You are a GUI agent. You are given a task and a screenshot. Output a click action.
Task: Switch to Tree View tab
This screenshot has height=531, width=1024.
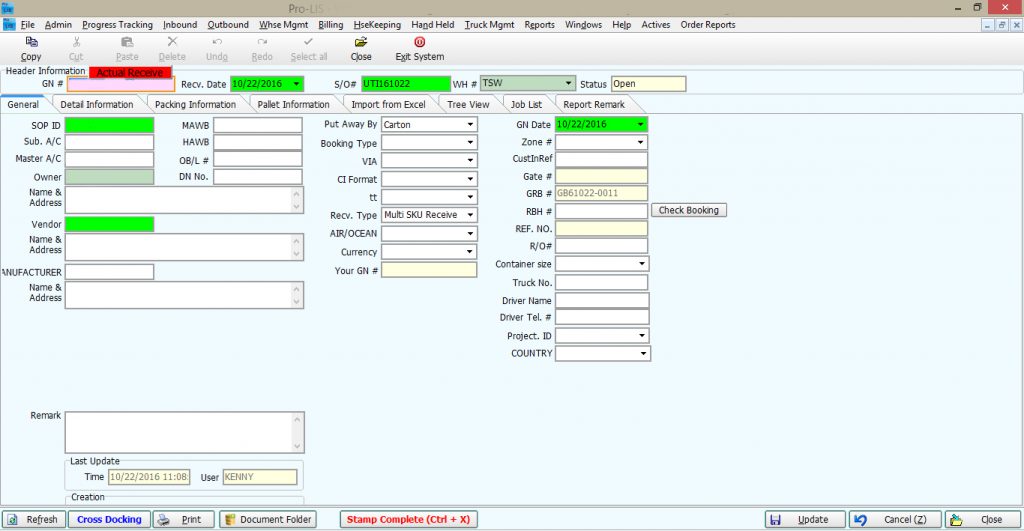(468, 105)
